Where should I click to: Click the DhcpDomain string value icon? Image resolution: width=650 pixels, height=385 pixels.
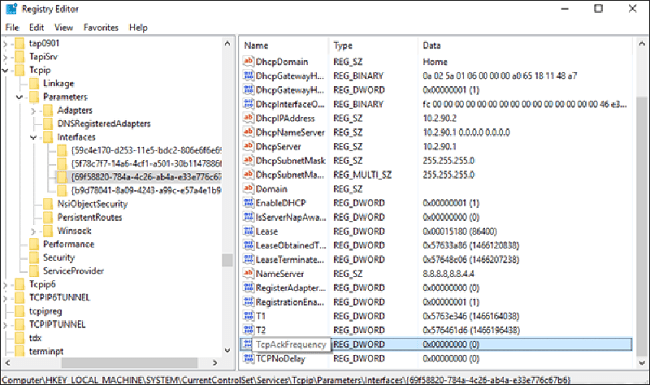point(248,61)
